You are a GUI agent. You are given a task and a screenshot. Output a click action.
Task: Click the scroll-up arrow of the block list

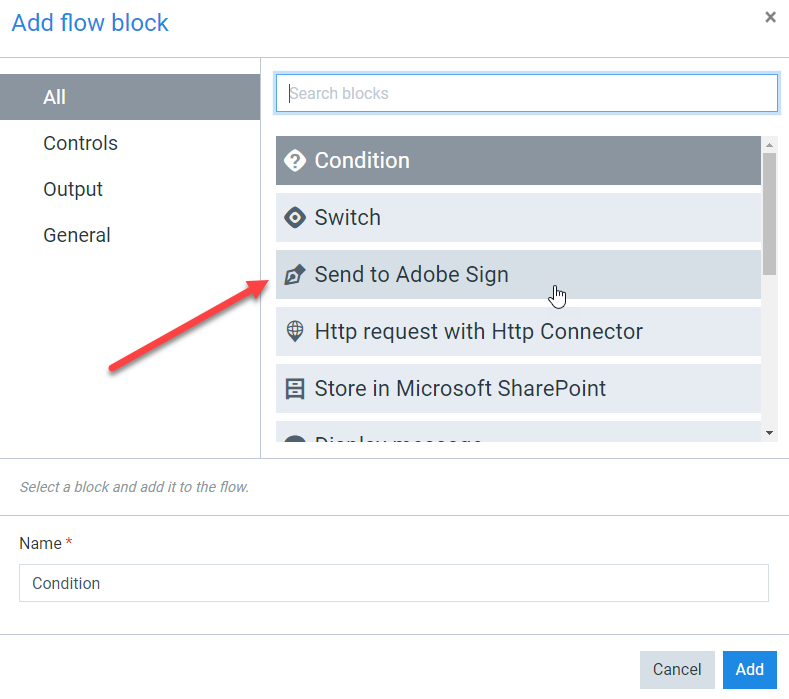click(x=769, y=145)
